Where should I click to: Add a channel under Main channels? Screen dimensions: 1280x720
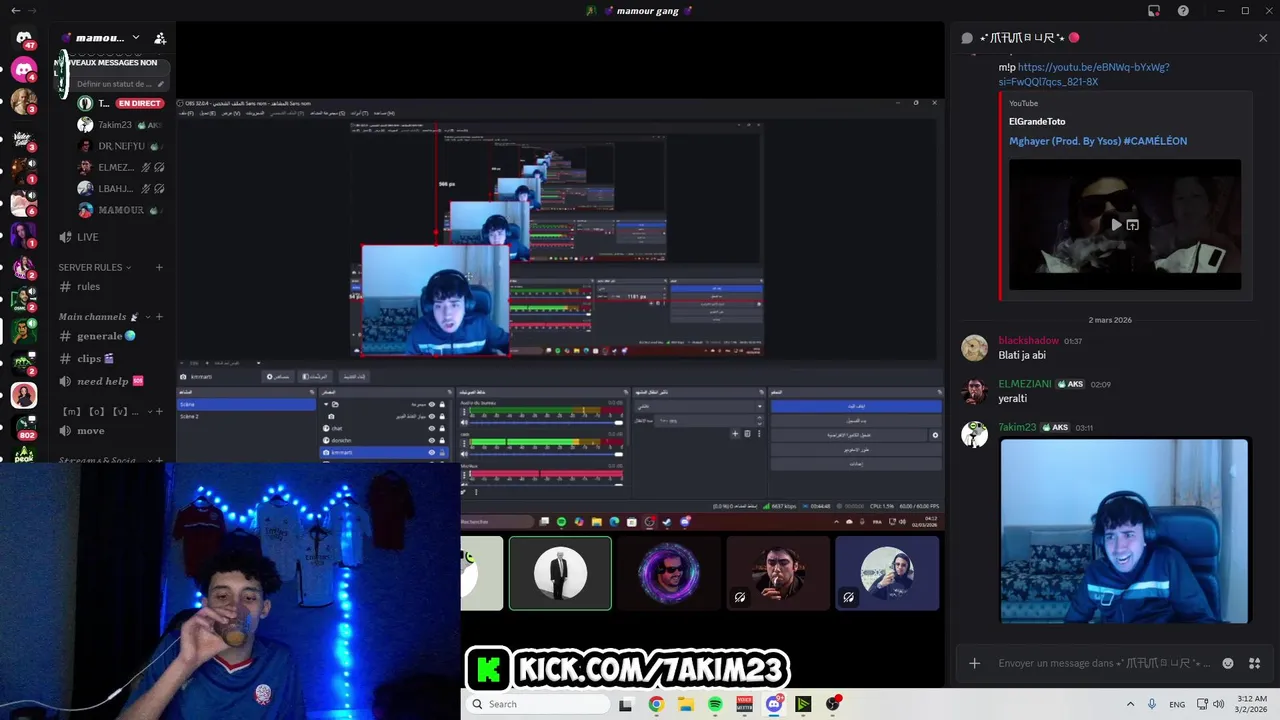coord(158,317)
